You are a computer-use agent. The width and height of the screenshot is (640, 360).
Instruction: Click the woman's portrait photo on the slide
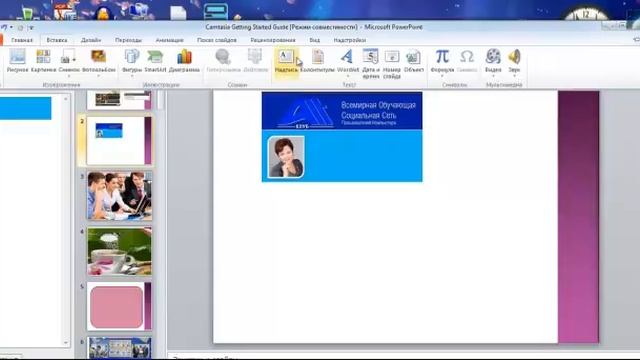(x=286, y=157)
